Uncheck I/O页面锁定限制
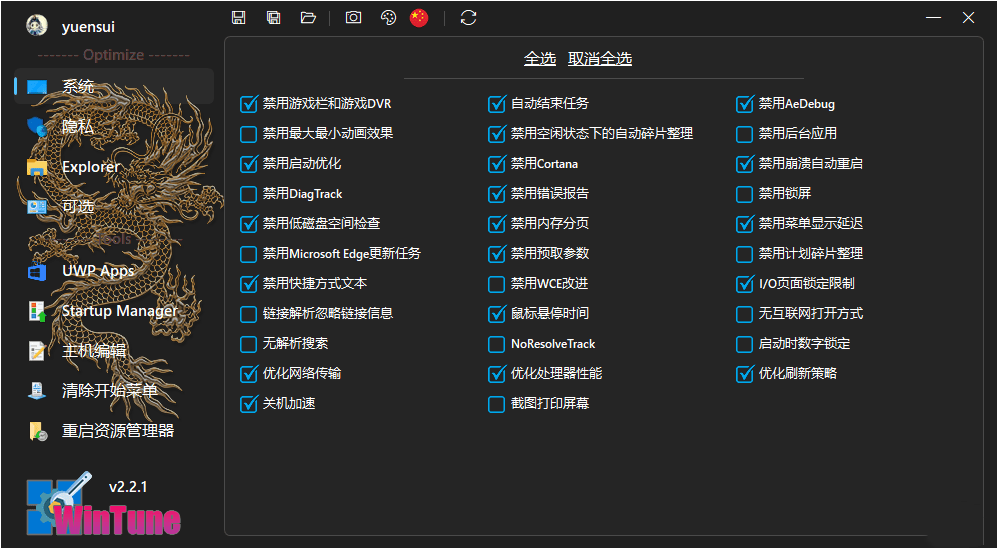Viewport: 998px width, 549px height. point(744,284)
